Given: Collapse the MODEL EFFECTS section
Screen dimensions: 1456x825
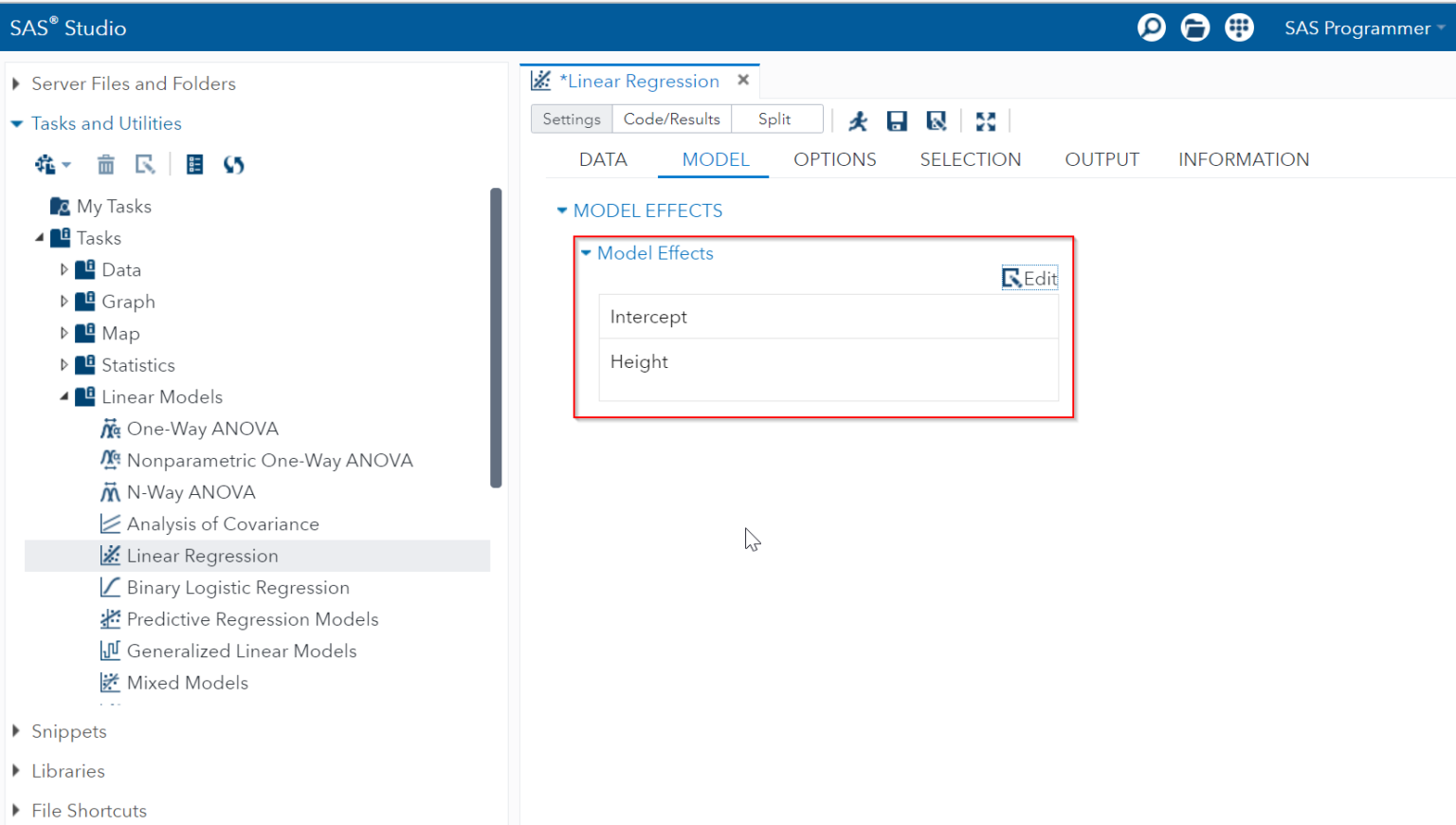Looking at the screenshot, I should tap(561, 211).
